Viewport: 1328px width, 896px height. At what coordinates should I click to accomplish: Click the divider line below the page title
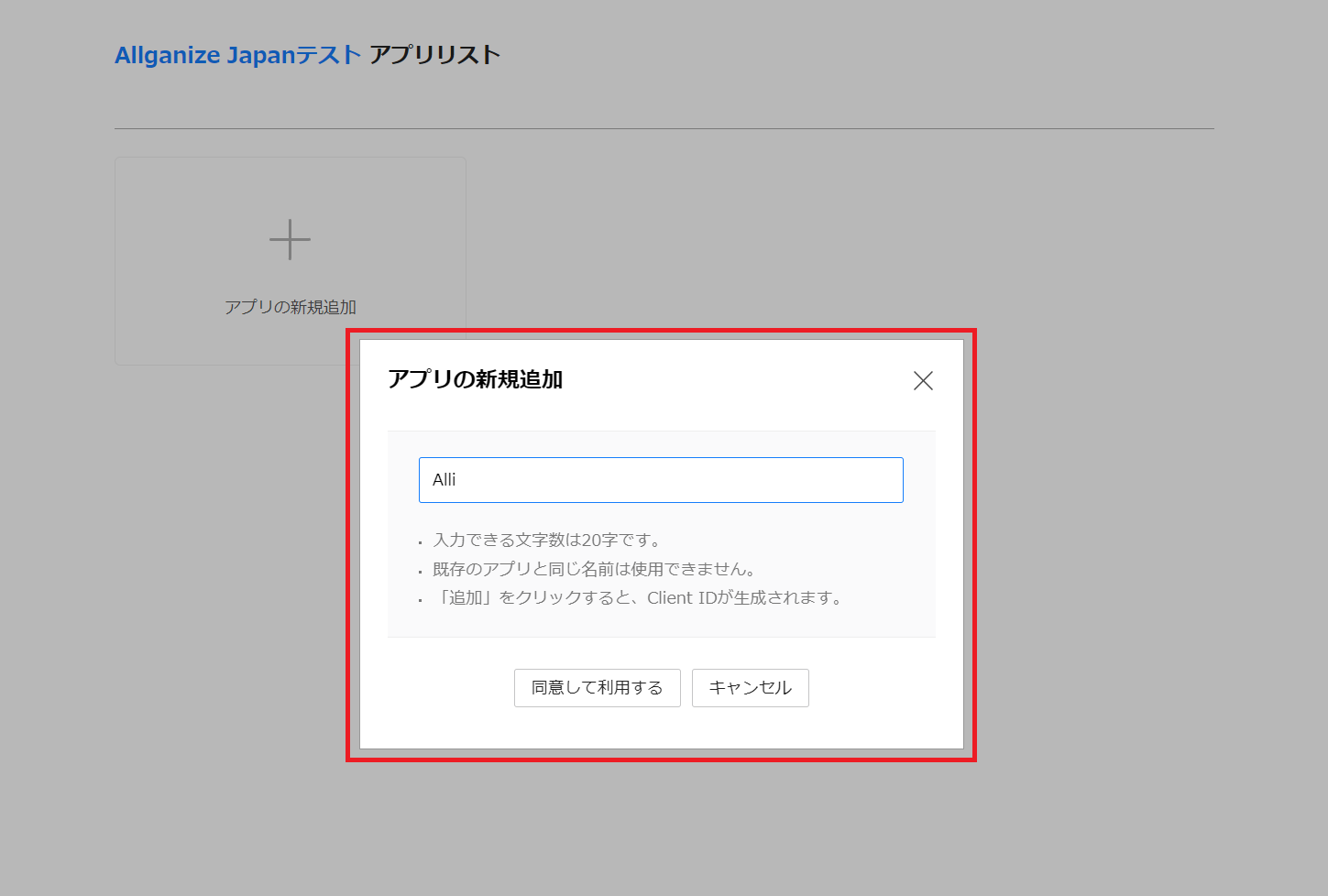click(664, 129)
